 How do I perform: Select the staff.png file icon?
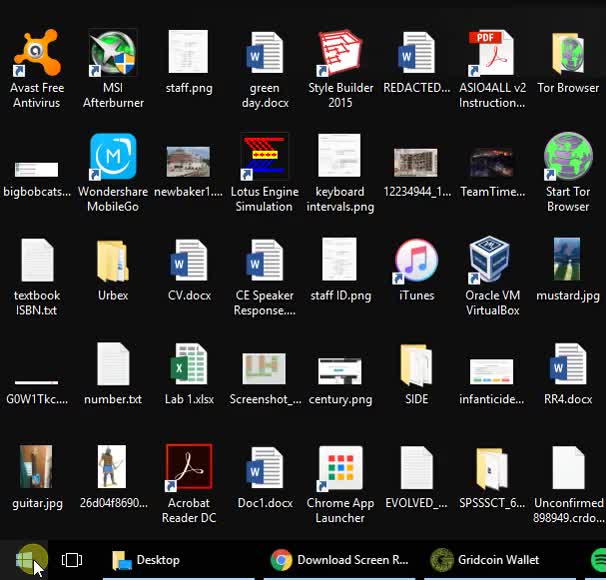(188, 51)
